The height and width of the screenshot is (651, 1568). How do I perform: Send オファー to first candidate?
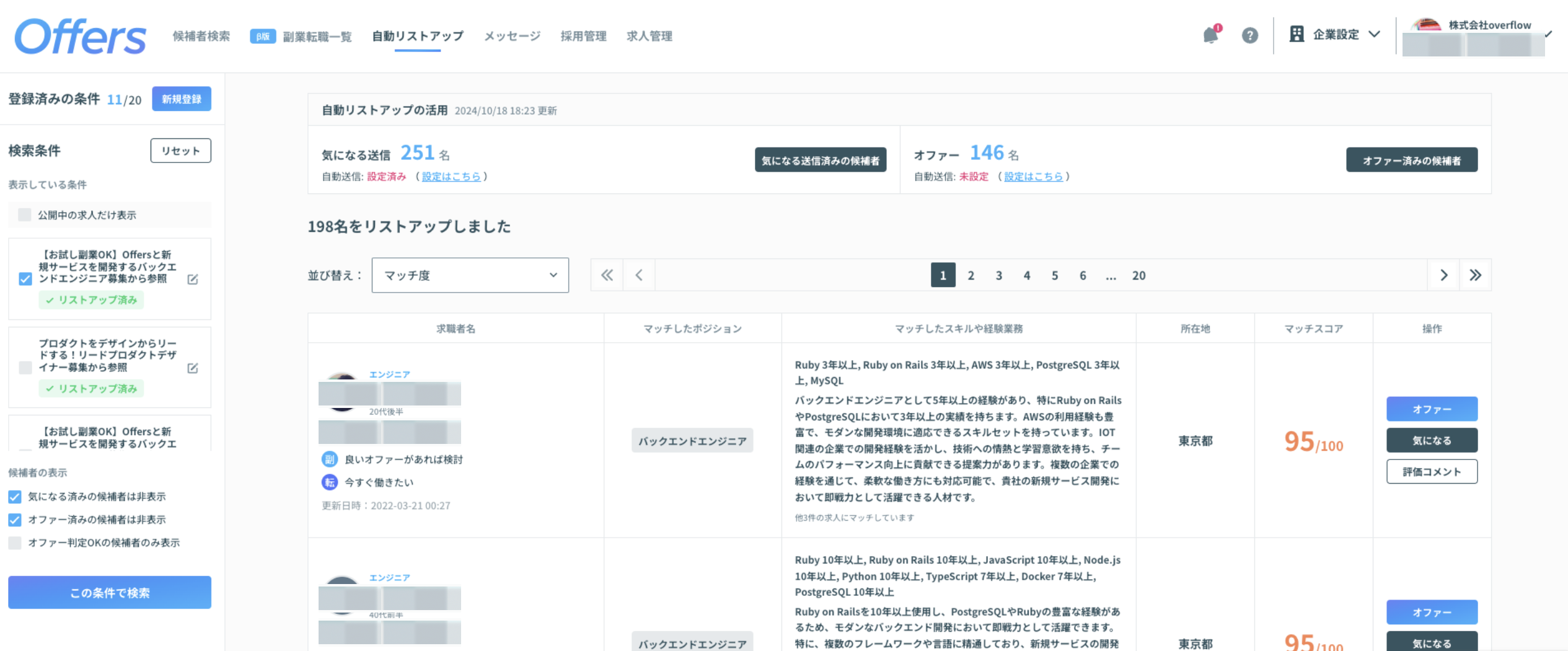[x=1432, y=409]
